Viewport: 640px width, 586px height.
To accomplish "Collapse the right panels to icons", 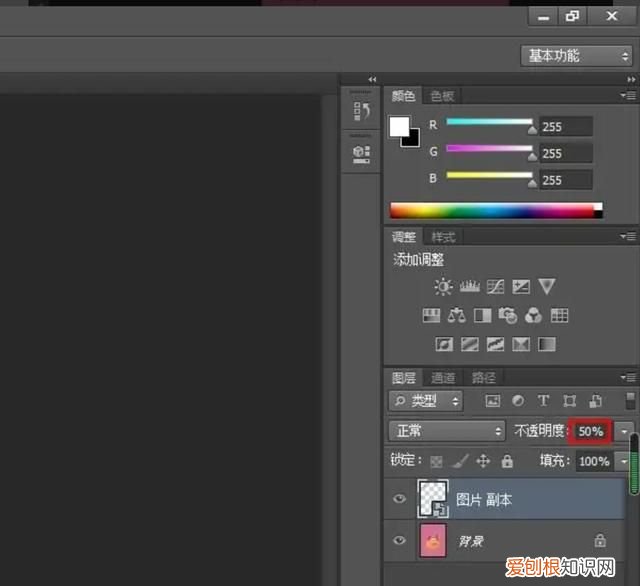I will [631, 79].
